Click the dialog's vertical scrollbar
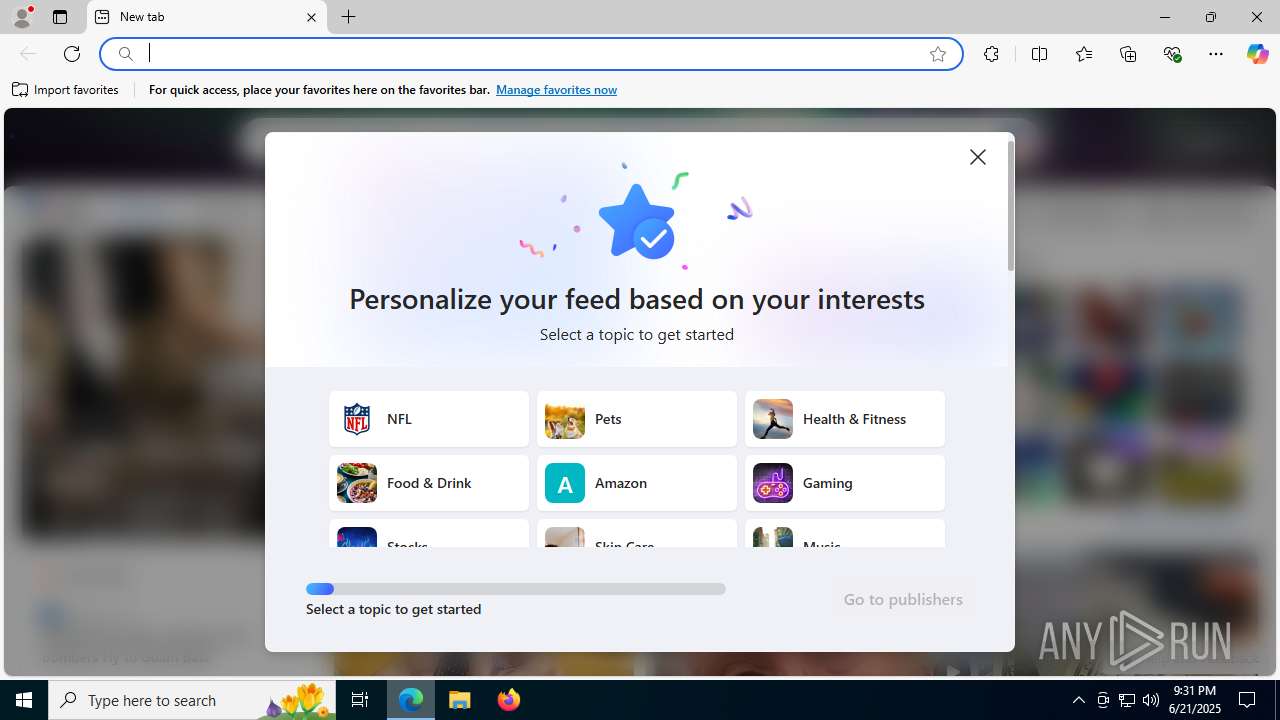Viewport: 1280px width, 720px height. (1011, 206)
